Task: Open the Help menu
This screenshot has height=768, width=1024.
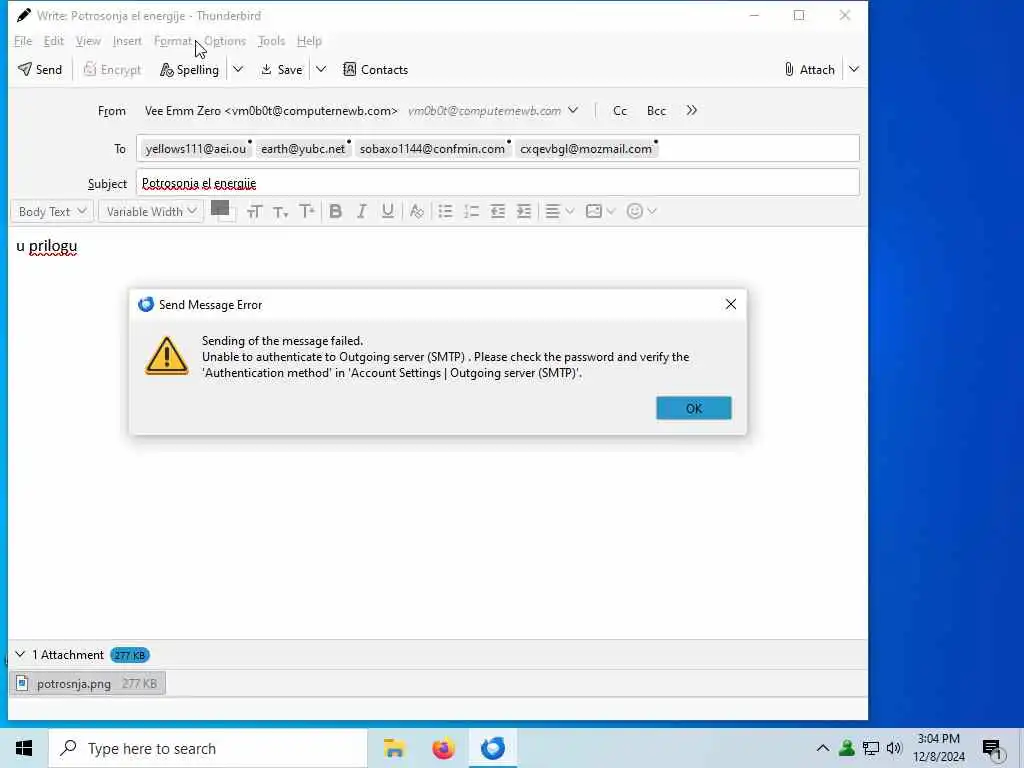Action: coord(309,40)
